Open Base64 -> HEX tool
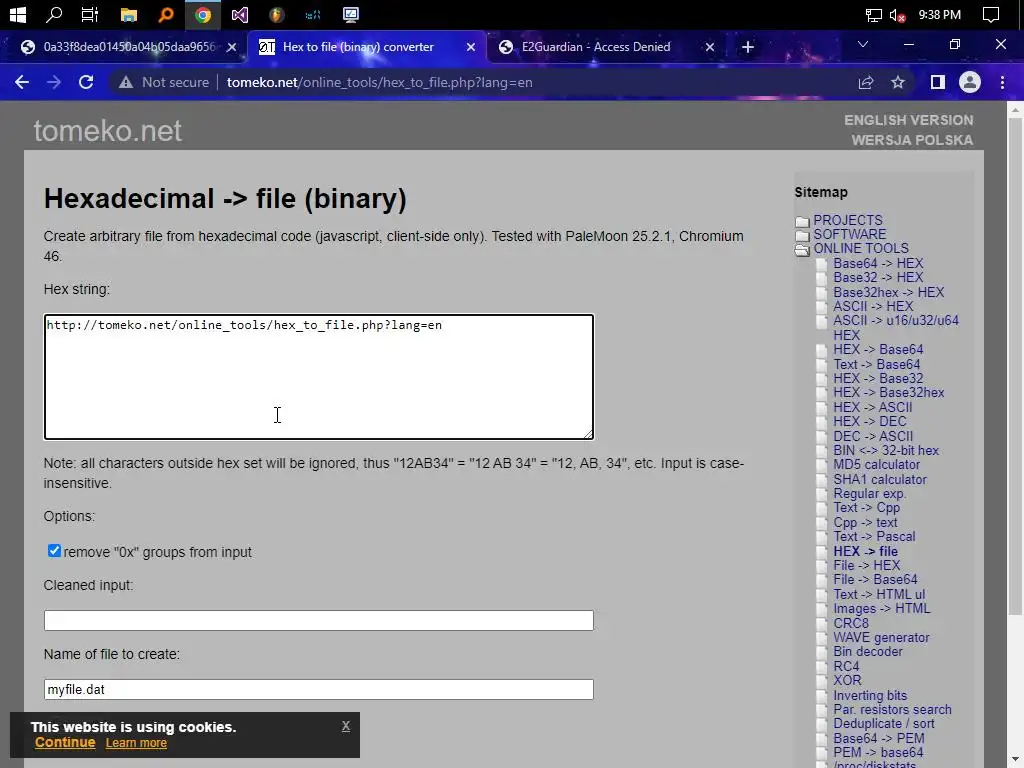The image size is (1024, 768). pos(878,263)
